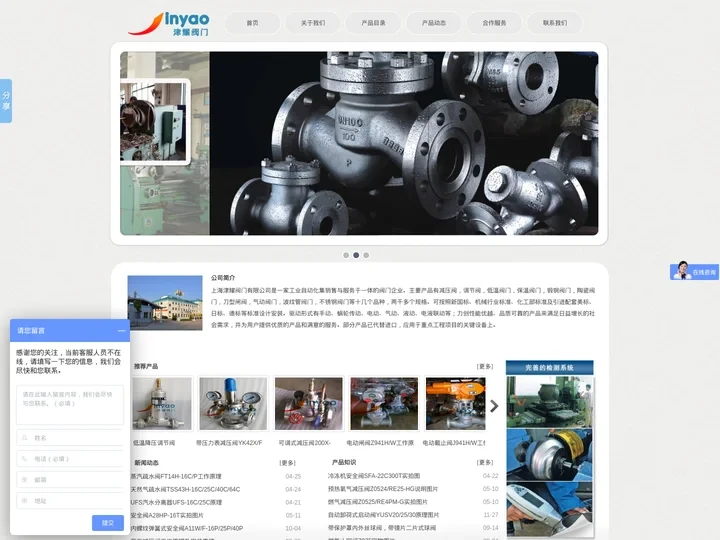Click the 邮箱 email input field
This screenshot has height=540, width=720.
pos(70,479)
